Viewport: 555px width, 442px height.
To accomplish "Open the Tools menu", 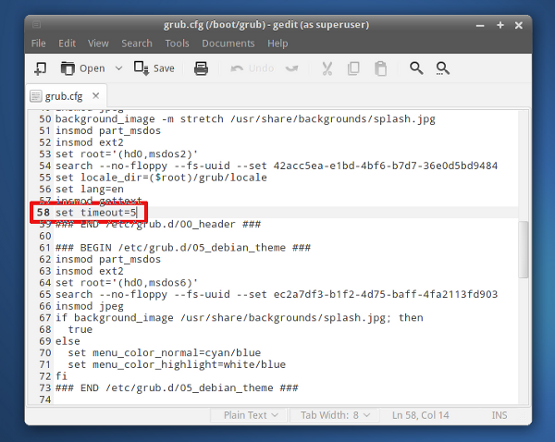I will 177,44.
